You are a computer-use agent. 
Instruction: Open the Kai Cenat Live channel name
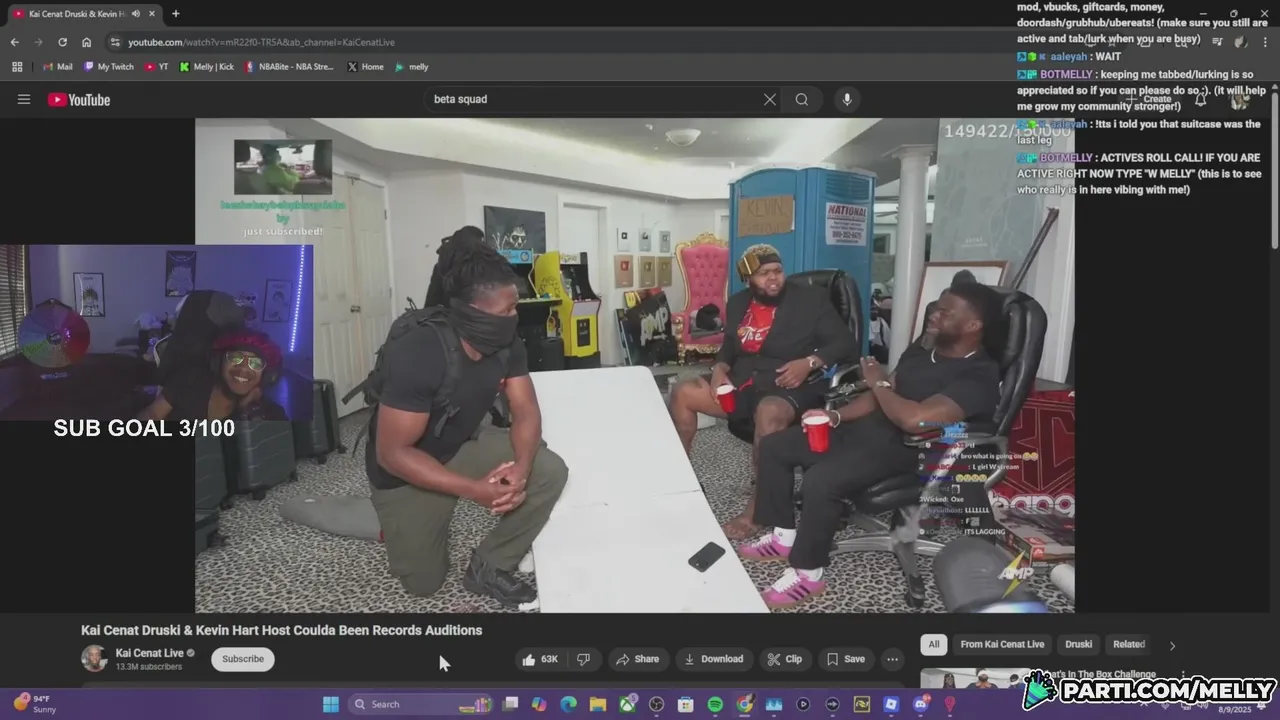click(x=149, y=653)
